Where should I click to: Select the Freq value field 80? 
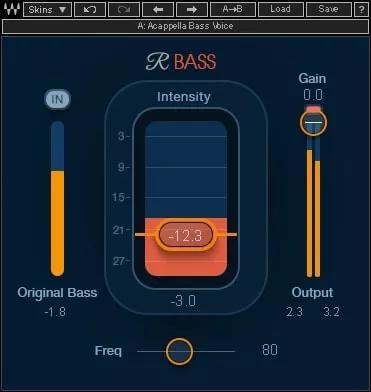coord(270,350)
